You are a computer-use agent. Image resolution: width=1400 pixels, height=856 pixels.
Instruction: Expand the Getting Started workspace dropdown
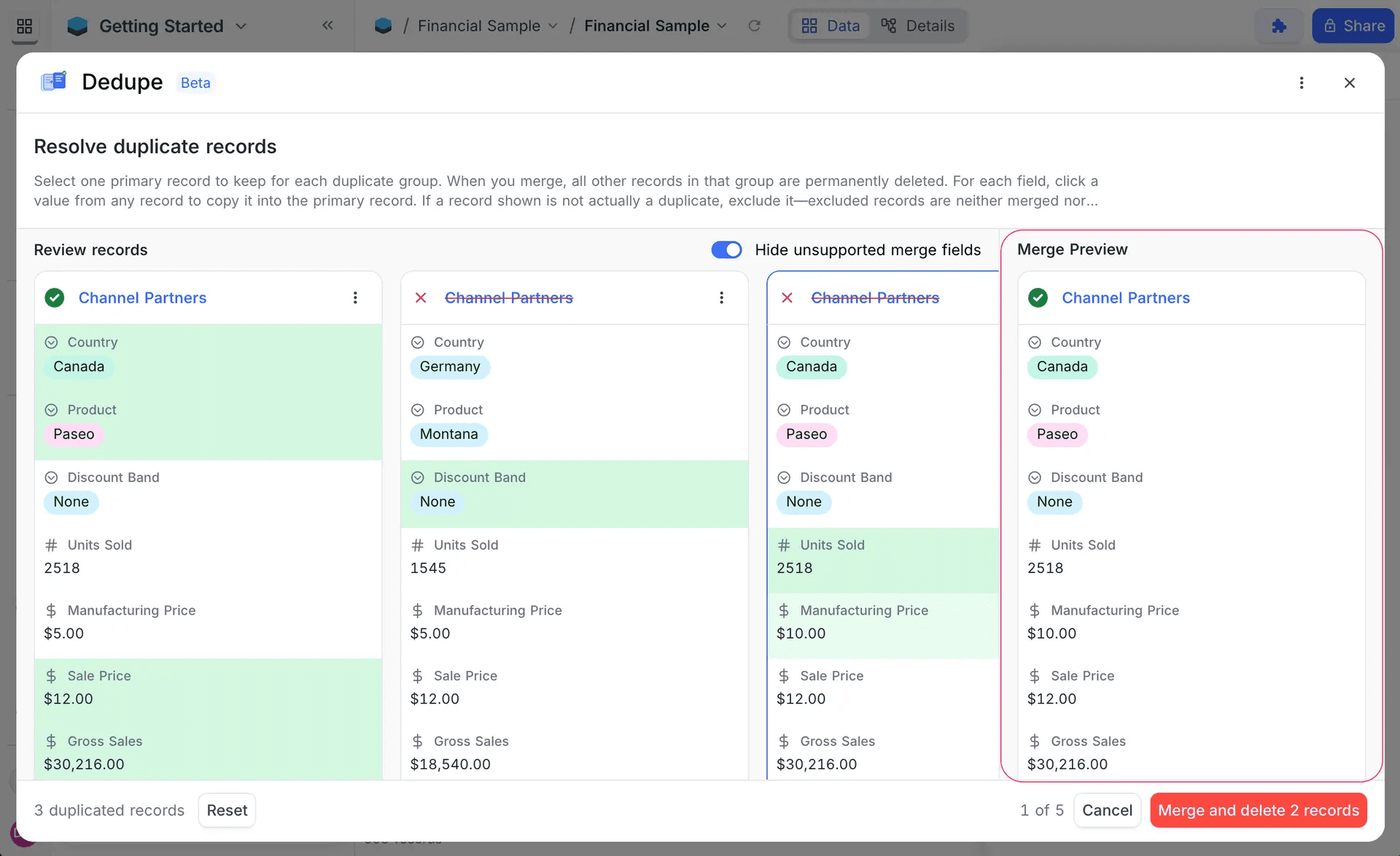pyautogui.click(x=241, y=26)
